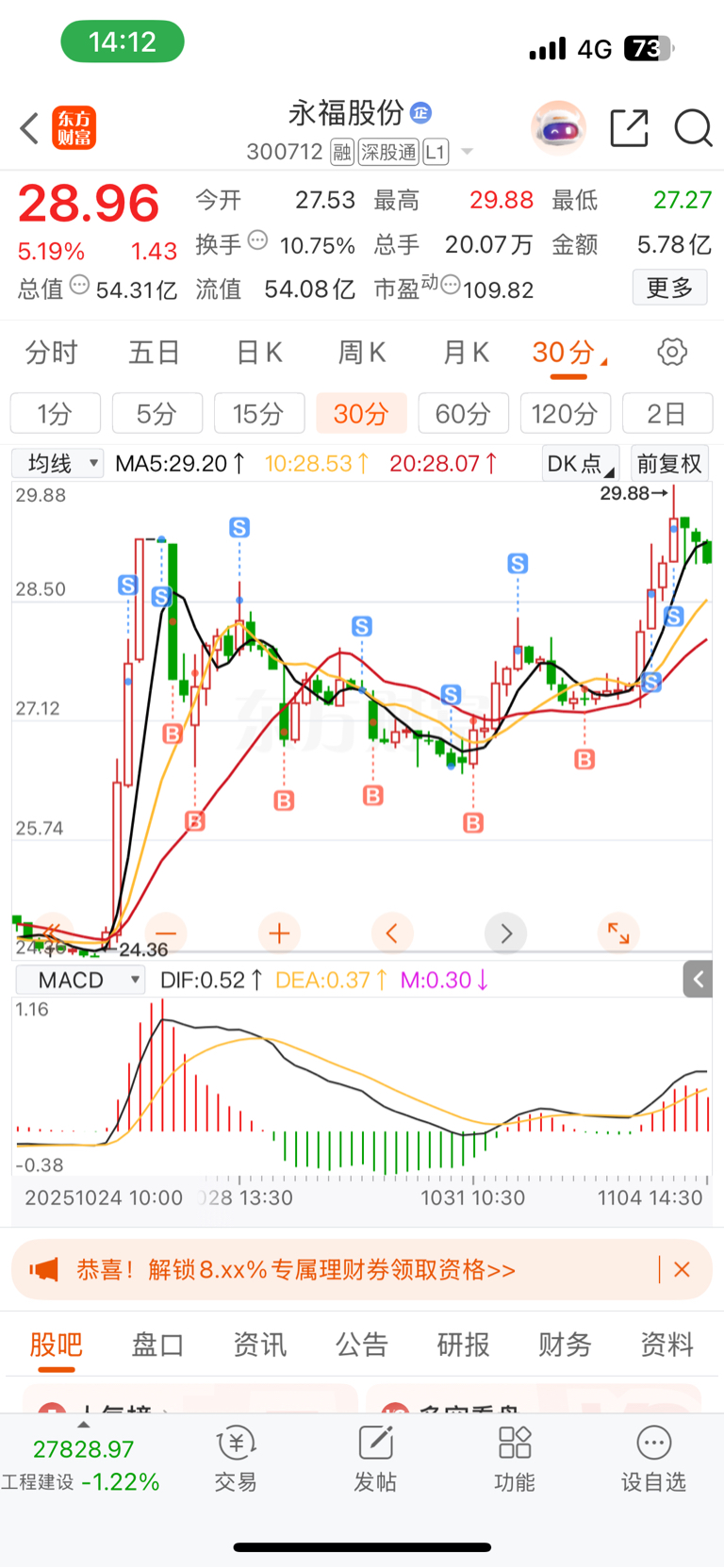The width and height of the screenshot is (724, 1568).
Task: Tap the 换手 info icon
Action: [x=257, y=240]
